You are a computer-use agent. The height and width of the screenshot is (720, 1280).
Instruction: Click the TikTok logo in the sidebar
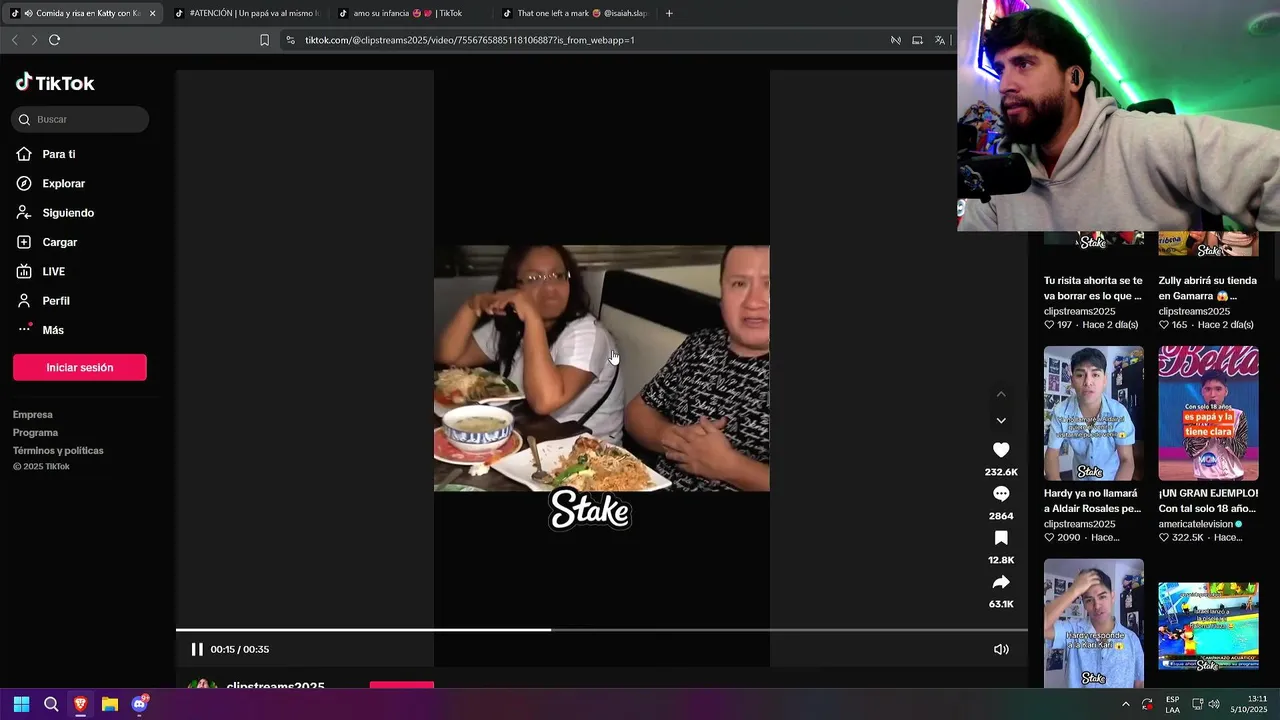(x=55, y=83)
